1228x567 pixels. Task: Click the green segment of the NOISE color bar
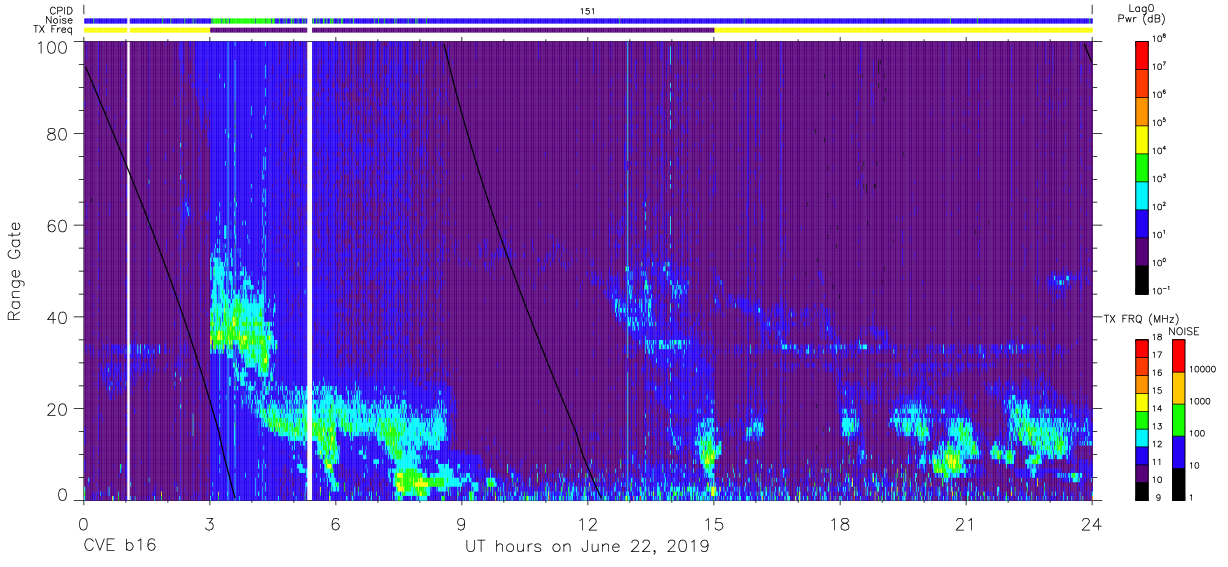1177,419
